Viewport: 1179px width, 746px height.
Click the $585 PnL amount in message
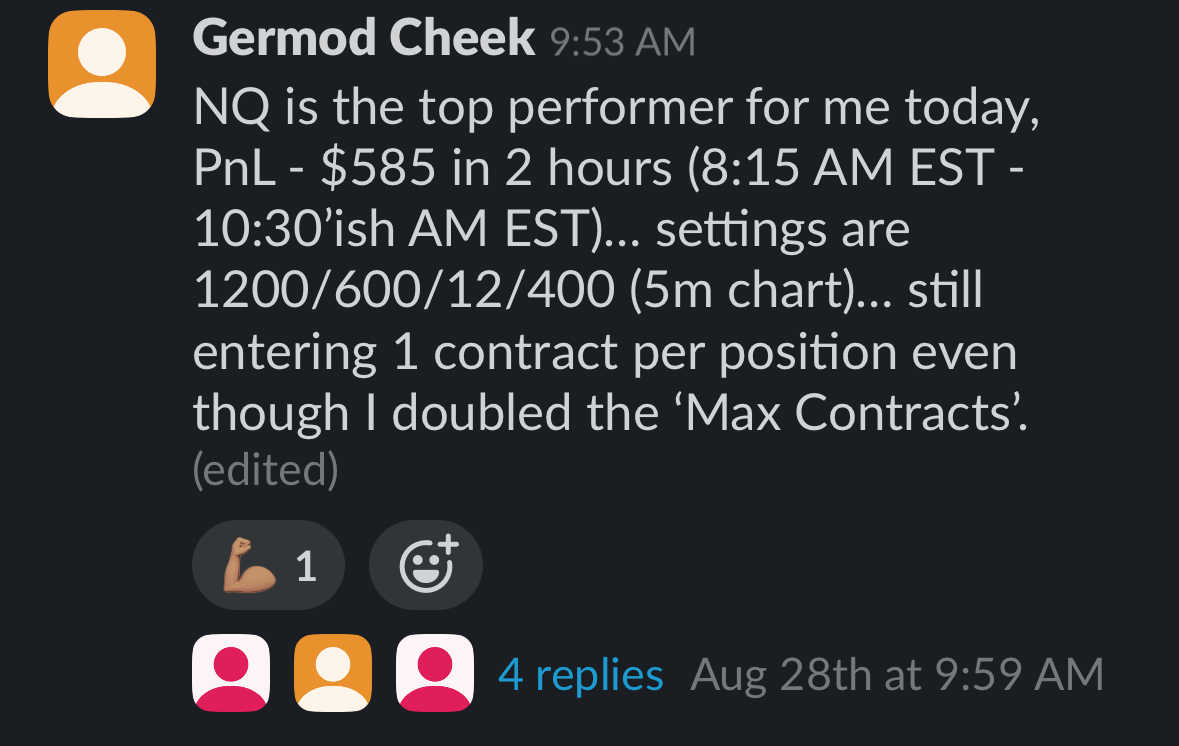[x=378, y=167]
